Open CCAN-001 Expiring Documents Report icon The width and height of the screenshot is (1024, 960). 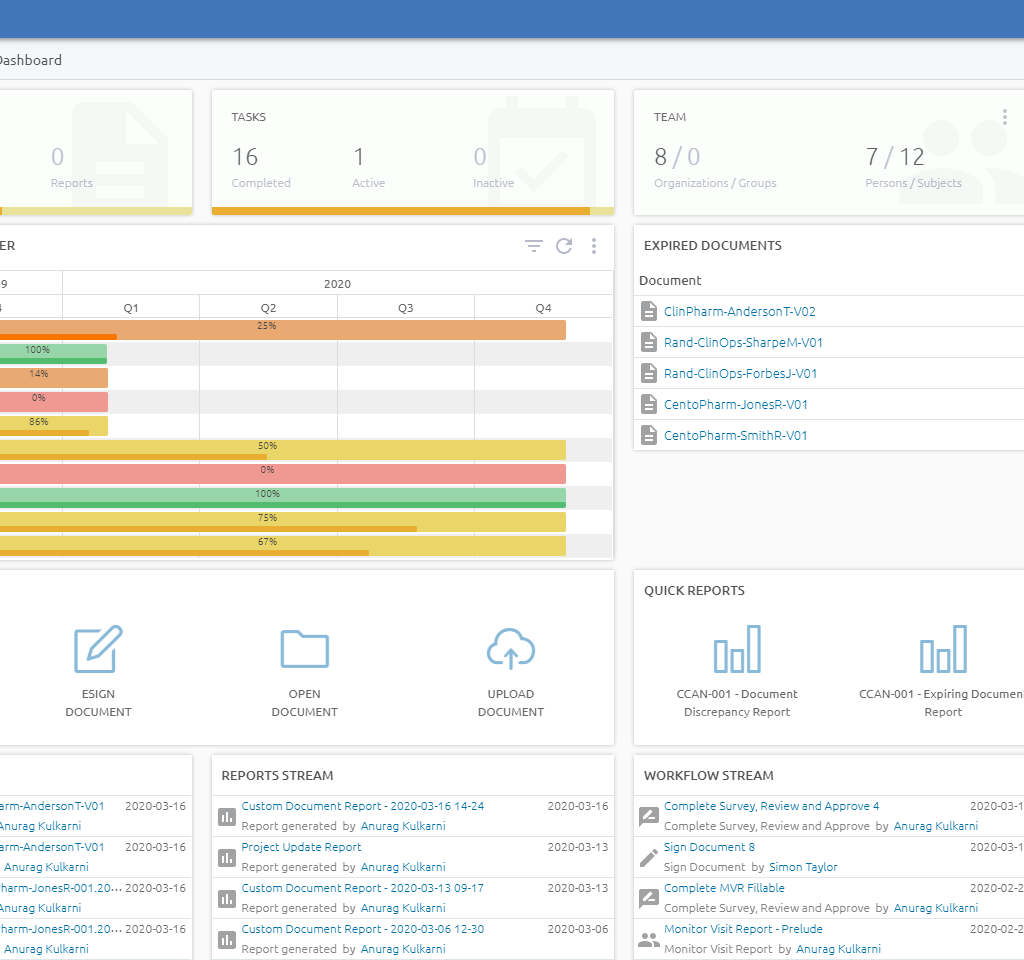[943, 649]
